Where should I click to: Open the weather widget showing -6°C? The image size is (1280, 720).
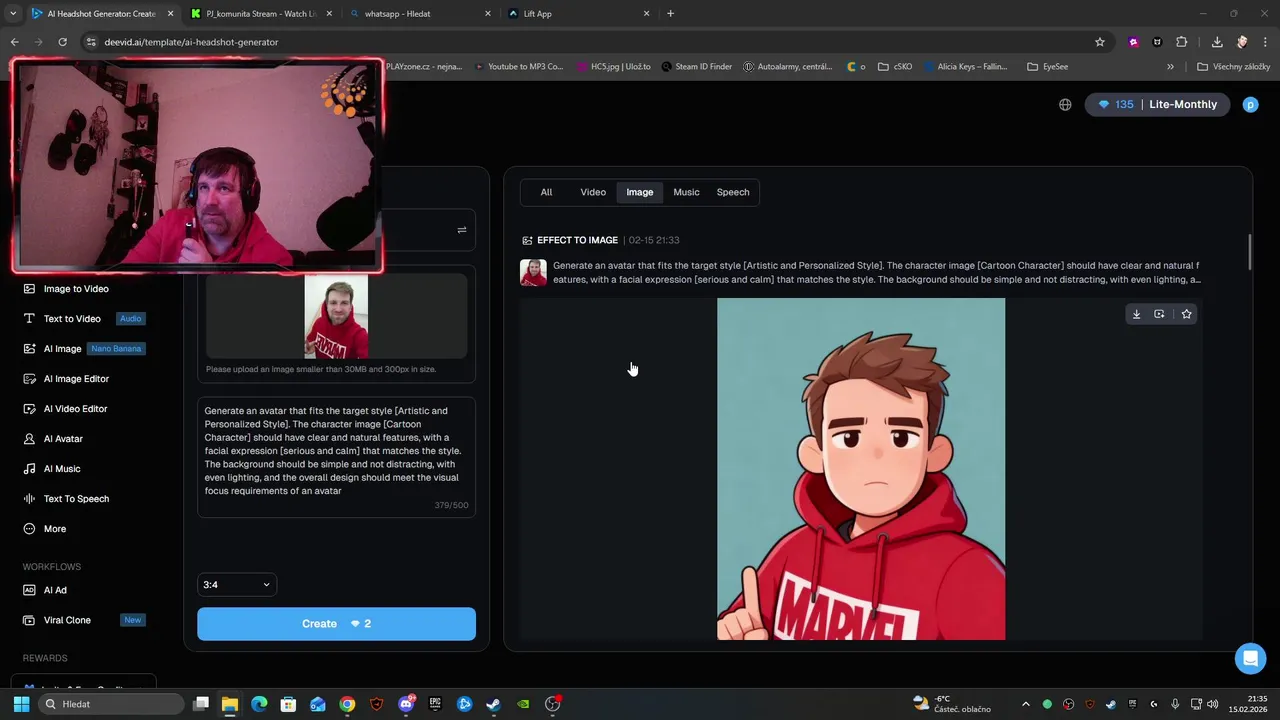tap(952, 704)
